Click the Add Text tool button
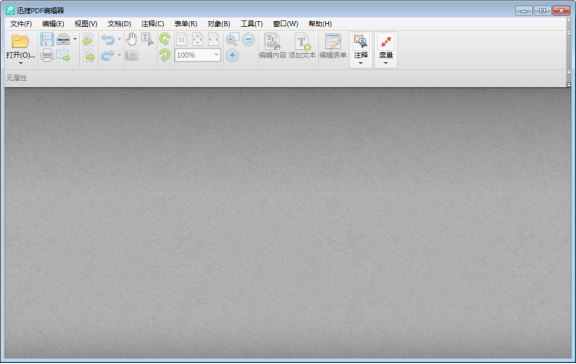 (302, 46)
